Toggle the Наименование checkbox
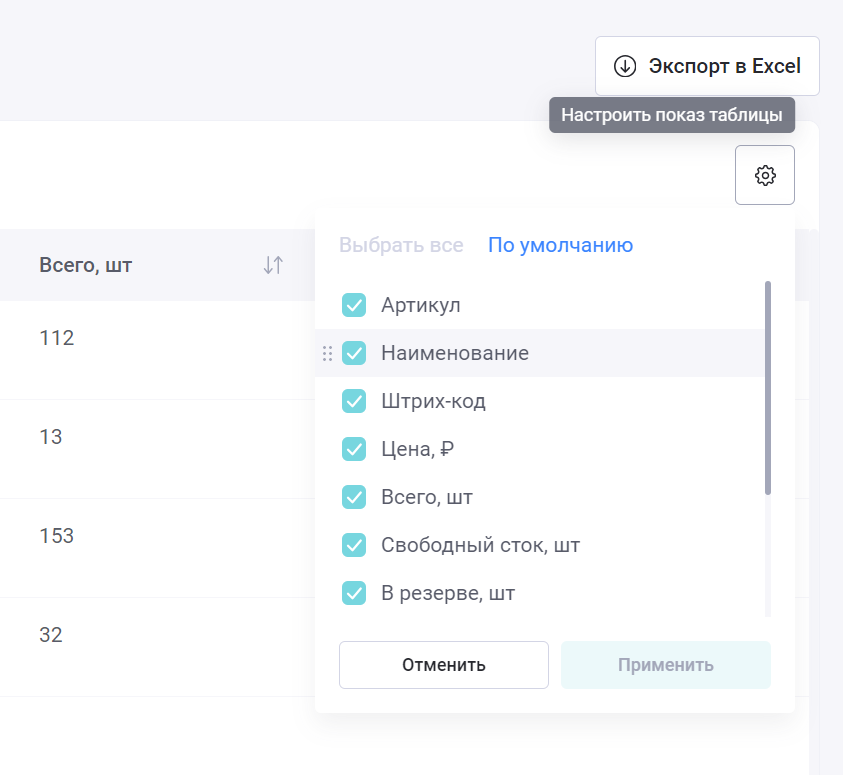Screen dimensions: 843x775 pyautogui.click(x=354, y=353)
